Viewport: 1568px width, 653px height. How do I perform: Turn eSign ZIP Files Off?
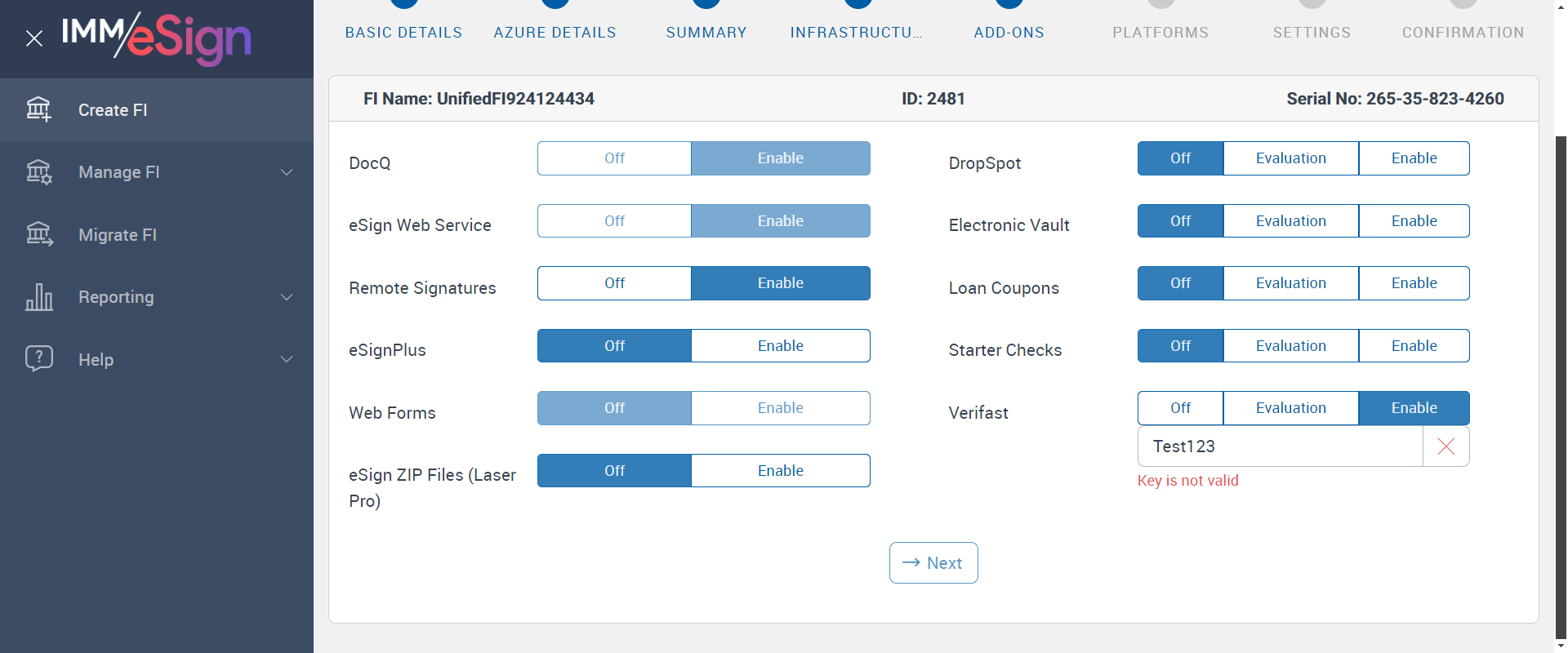click(x=614, y=471)
